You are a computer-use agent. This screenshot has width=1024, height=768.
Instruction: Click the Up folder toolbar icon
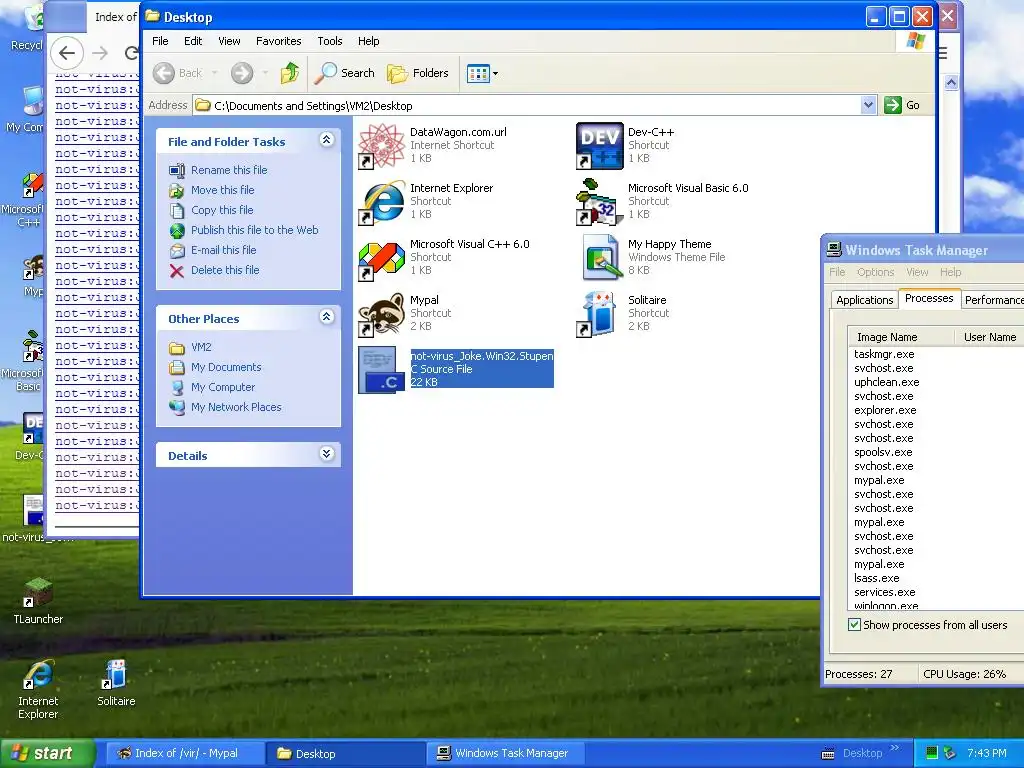click(x=289, y=73)
